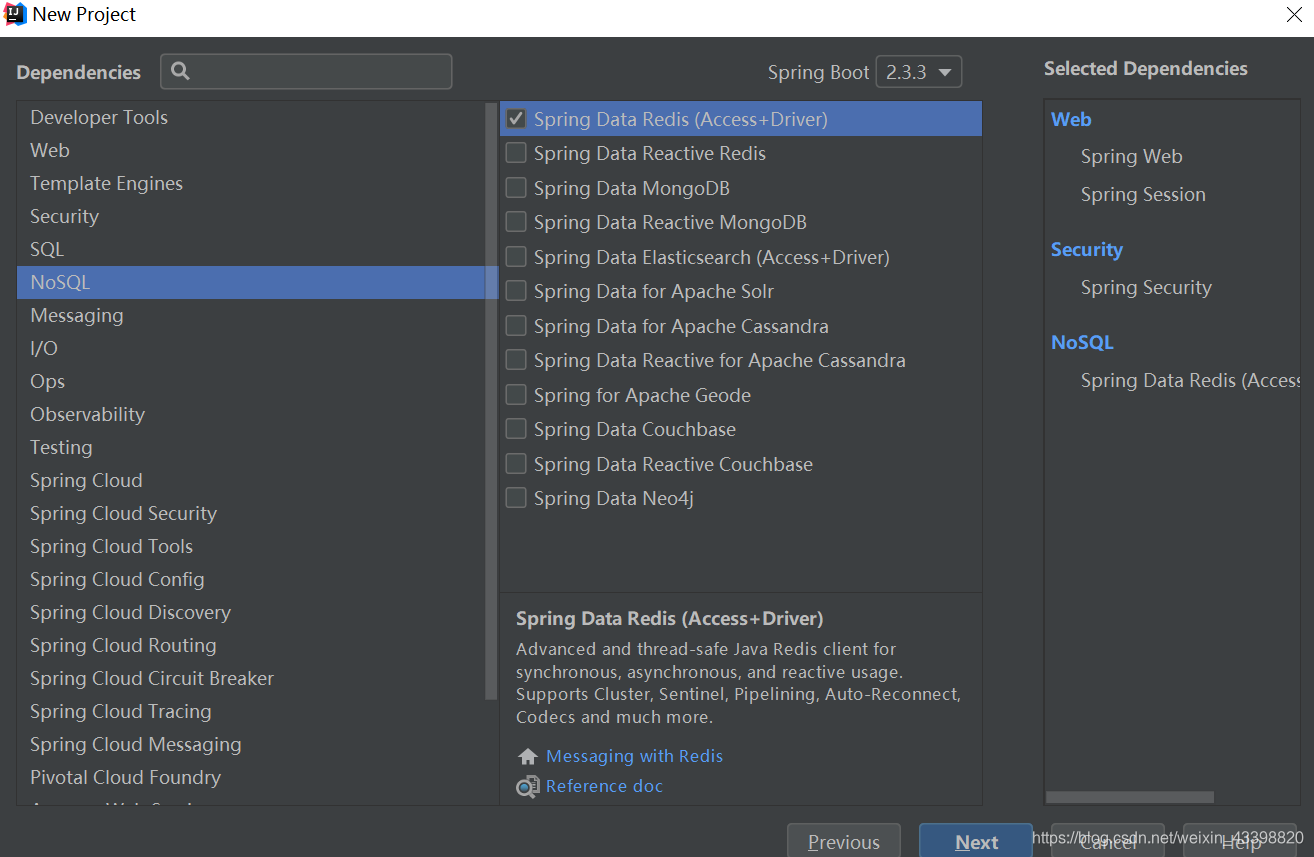Check Spring Data for Apache Solr
The height and width of the screenshot is (857, 1314).
click(x=516, y=291)
